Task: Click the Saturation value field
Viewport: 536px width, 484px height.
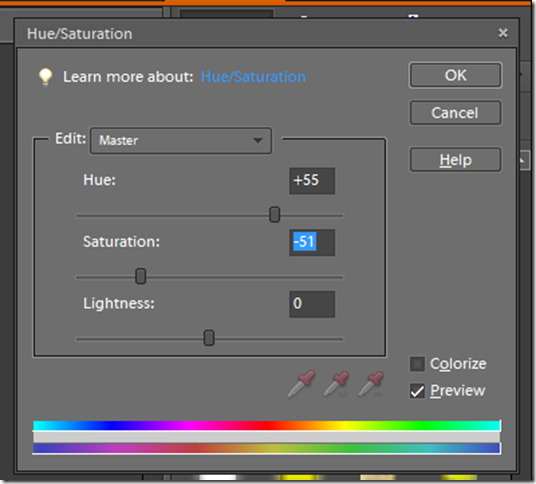Action: [312, 242]
